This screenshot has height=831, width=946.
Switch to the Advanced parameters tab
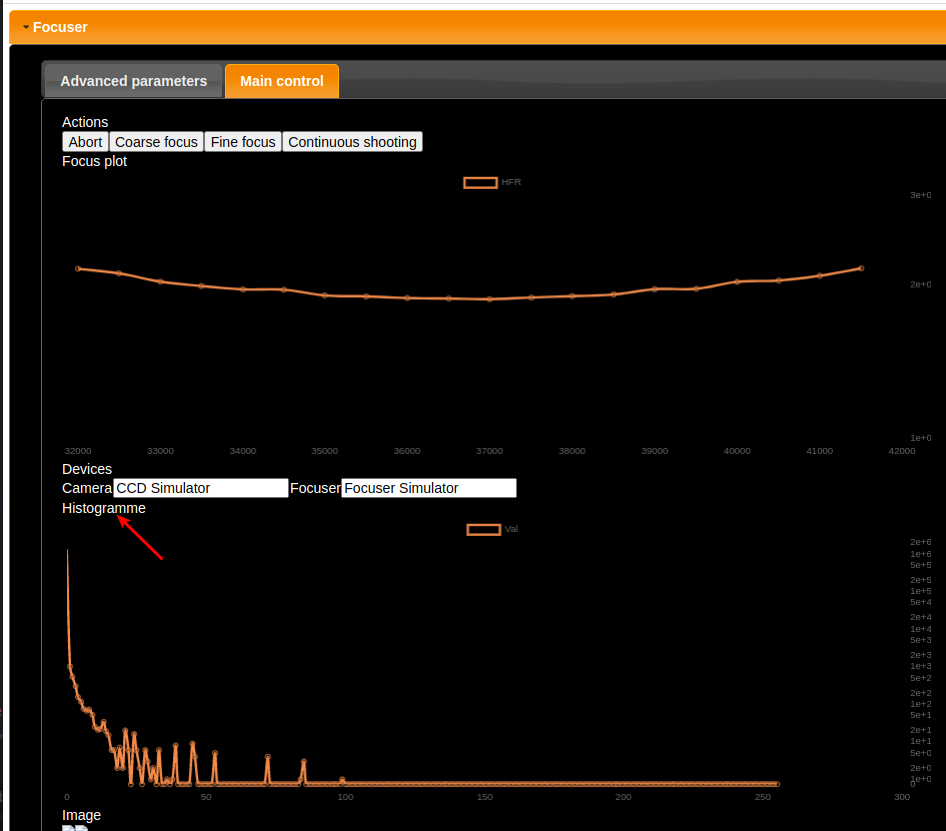pyautogui.click(x=133, y=81)
